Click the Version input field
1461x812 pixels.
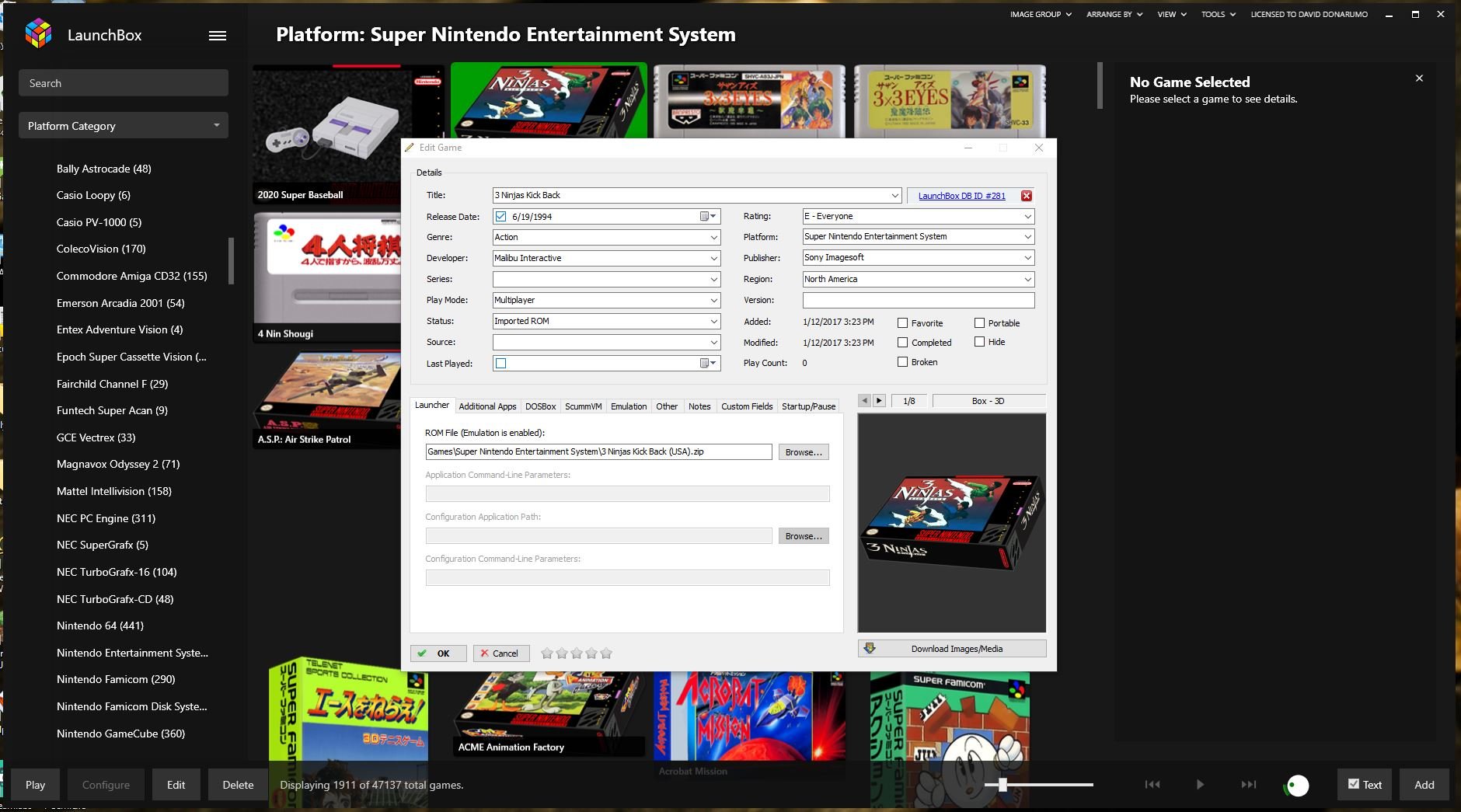click(x=919, y=300)
